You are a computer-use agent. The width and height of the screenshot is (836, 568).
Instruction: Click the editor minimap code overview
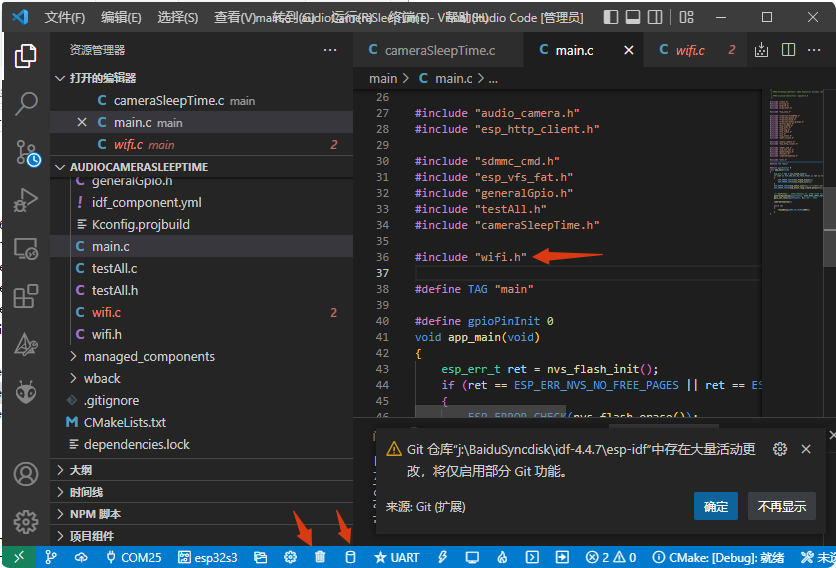click(x=794, y=155)
